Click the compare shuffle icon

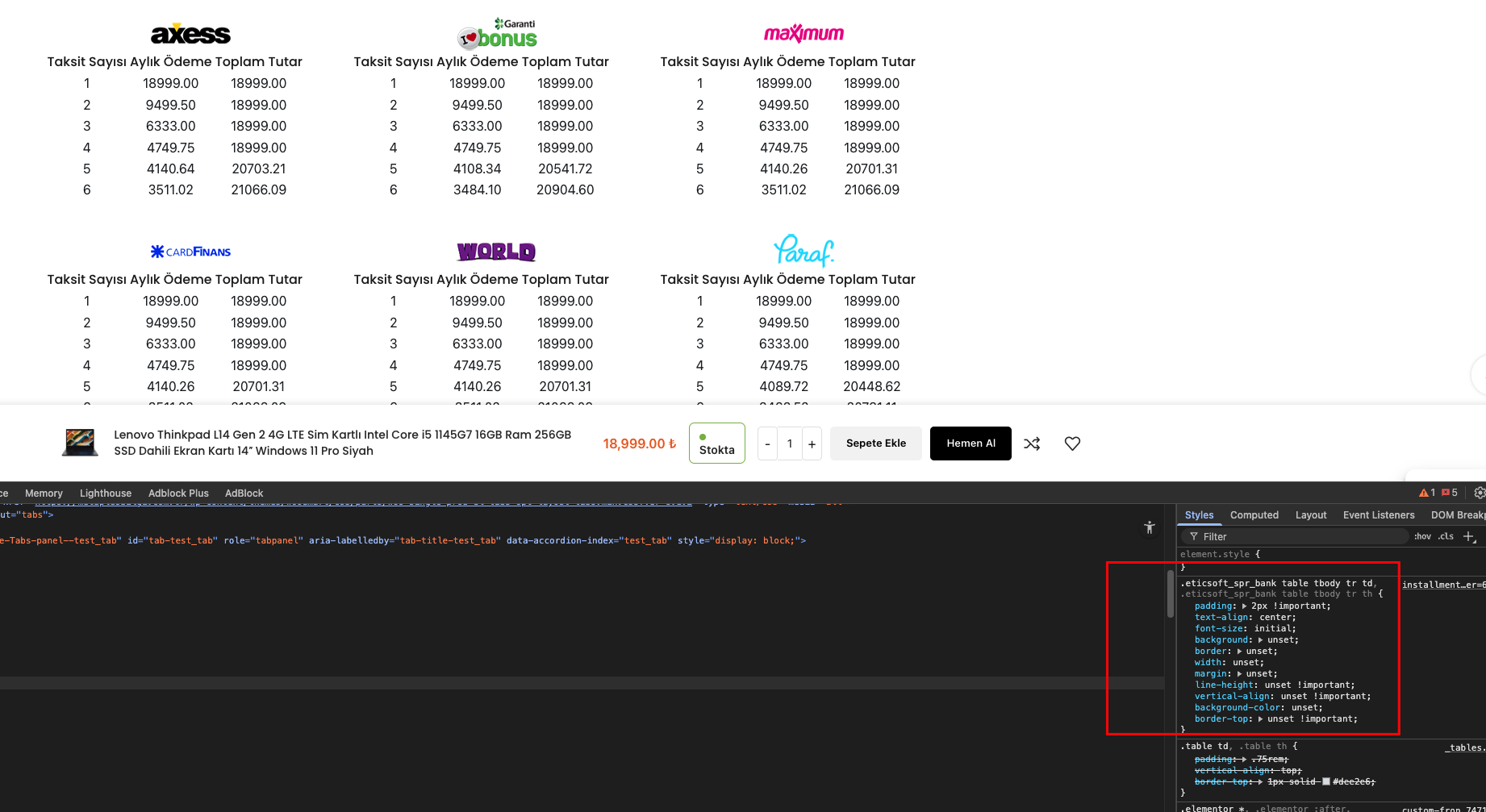coord(1032,443)
